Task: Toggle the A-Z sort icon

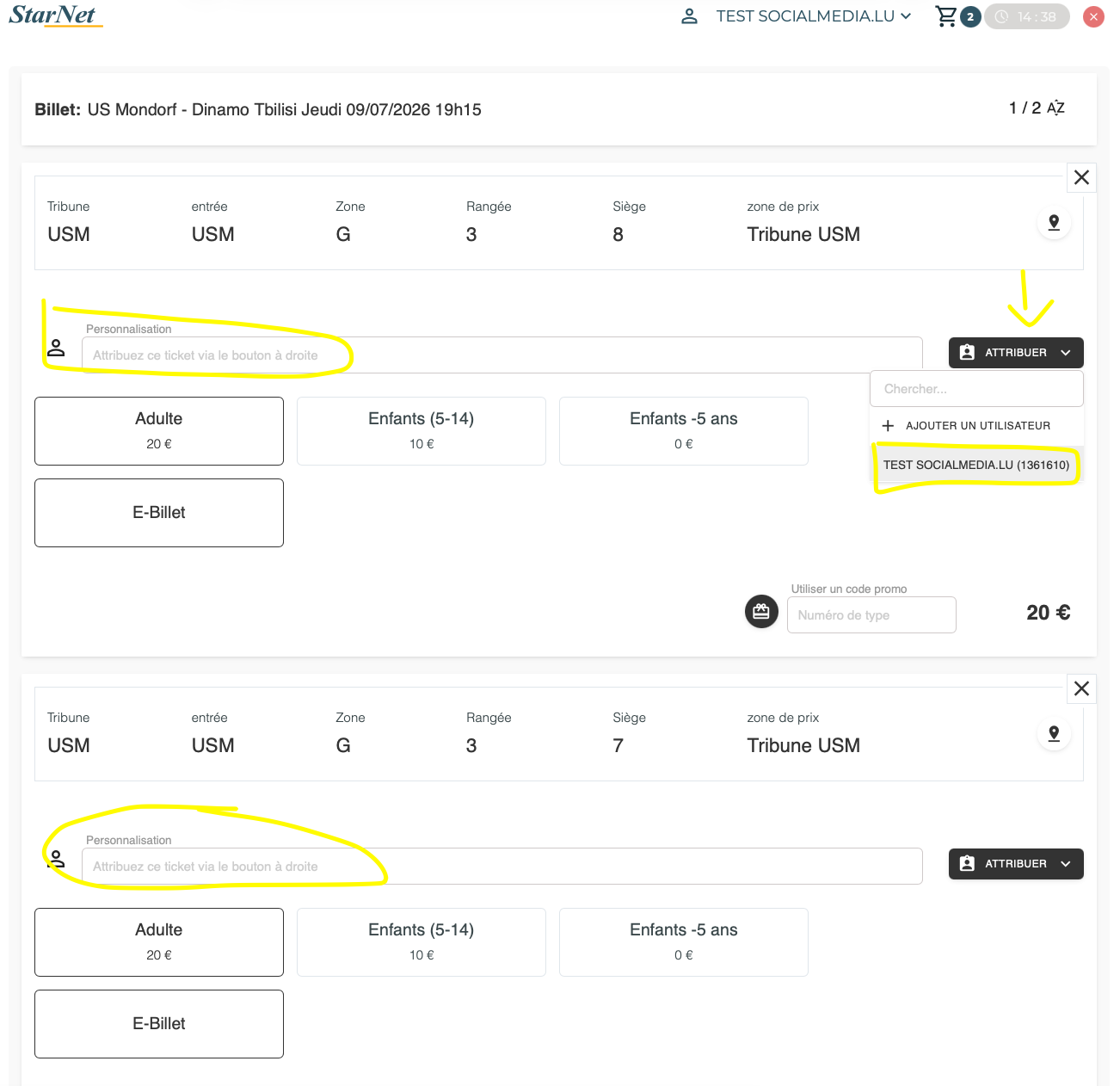Action: tap(1055, 108)
